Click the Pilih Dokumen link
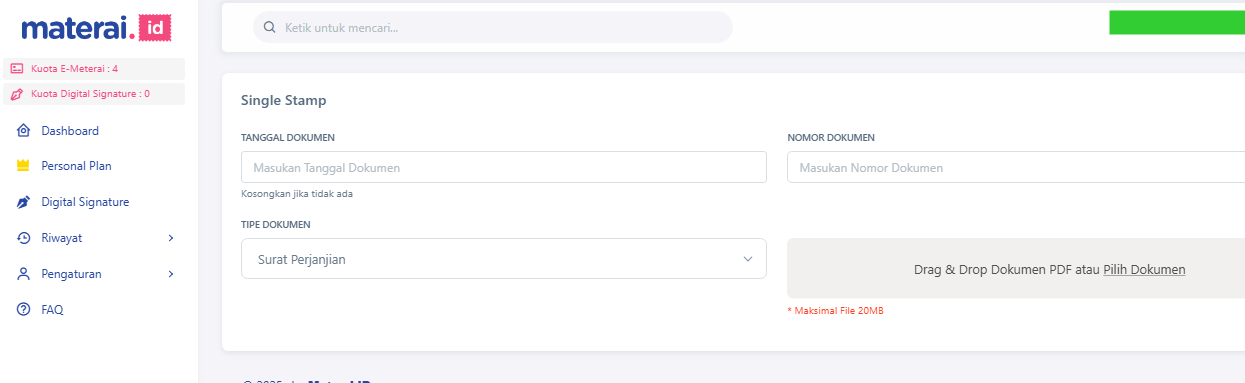This screenshot has height=383, width=1245. [x=1144, y=270]
